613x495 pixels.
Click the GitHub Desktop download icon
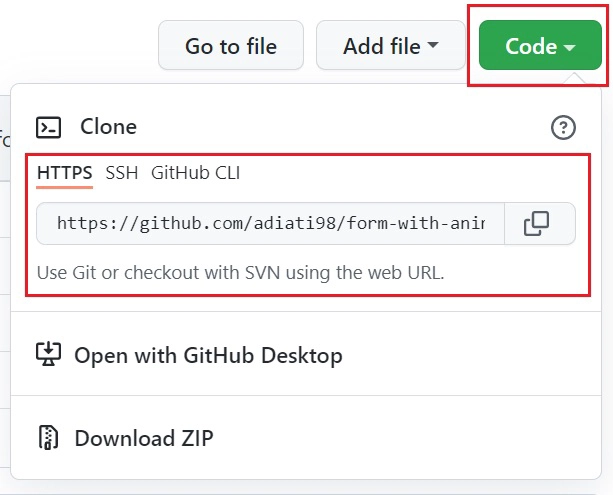pyautogui.click(x=48, y=355)
